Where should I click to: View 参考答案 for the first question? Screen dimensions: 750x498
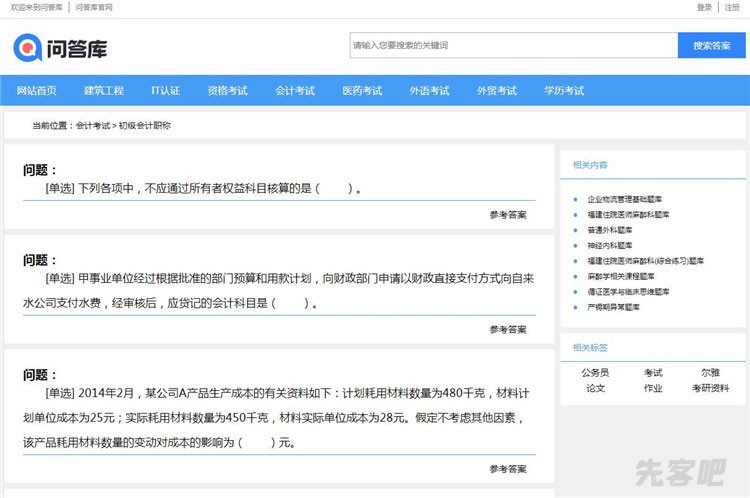(508, 215)
